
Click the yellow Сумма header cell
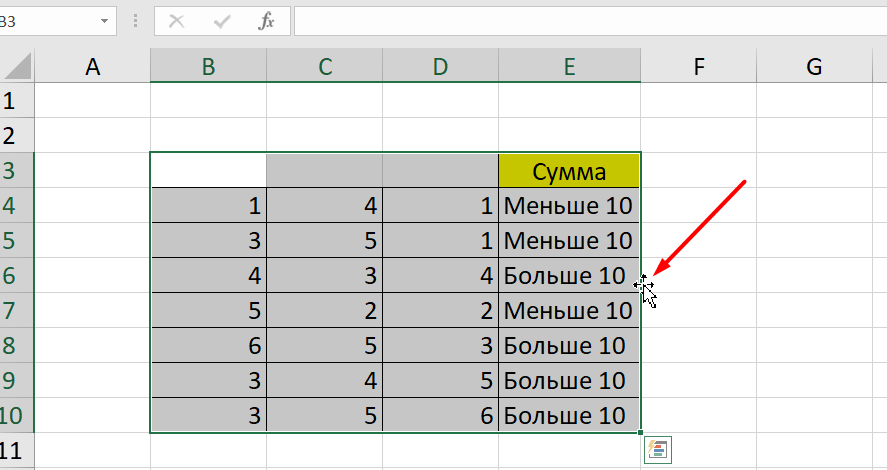[x=569, y=171]
